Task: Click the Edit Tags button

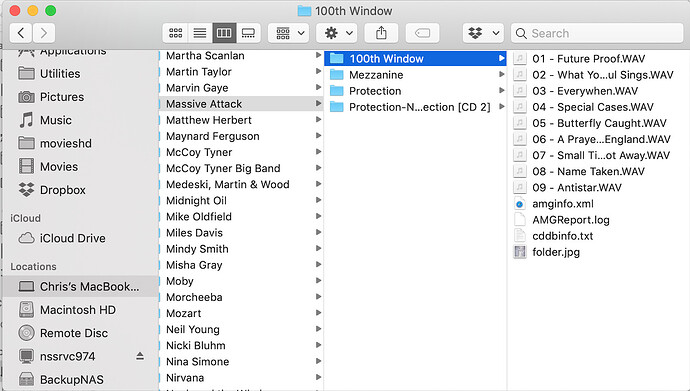Action: (x=422, y=33)
